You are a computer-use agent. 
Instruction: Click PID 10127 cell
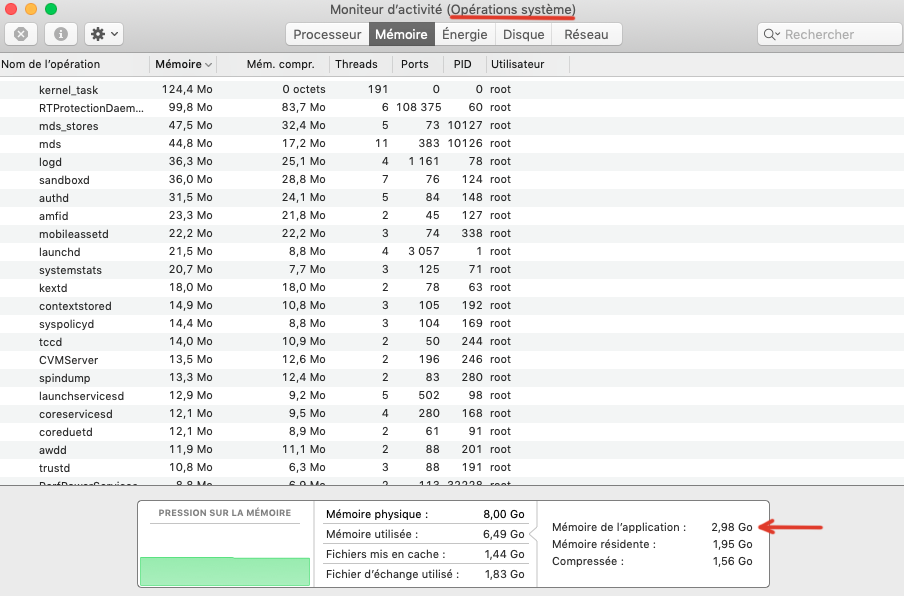pyautogui.click(x=465, y=126)
